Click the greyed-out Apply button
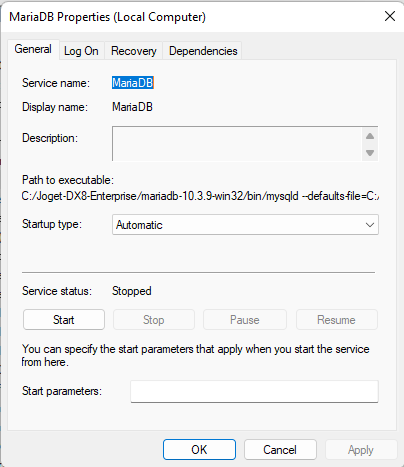This screenshot has width=404, height=467. pos(361,450)
